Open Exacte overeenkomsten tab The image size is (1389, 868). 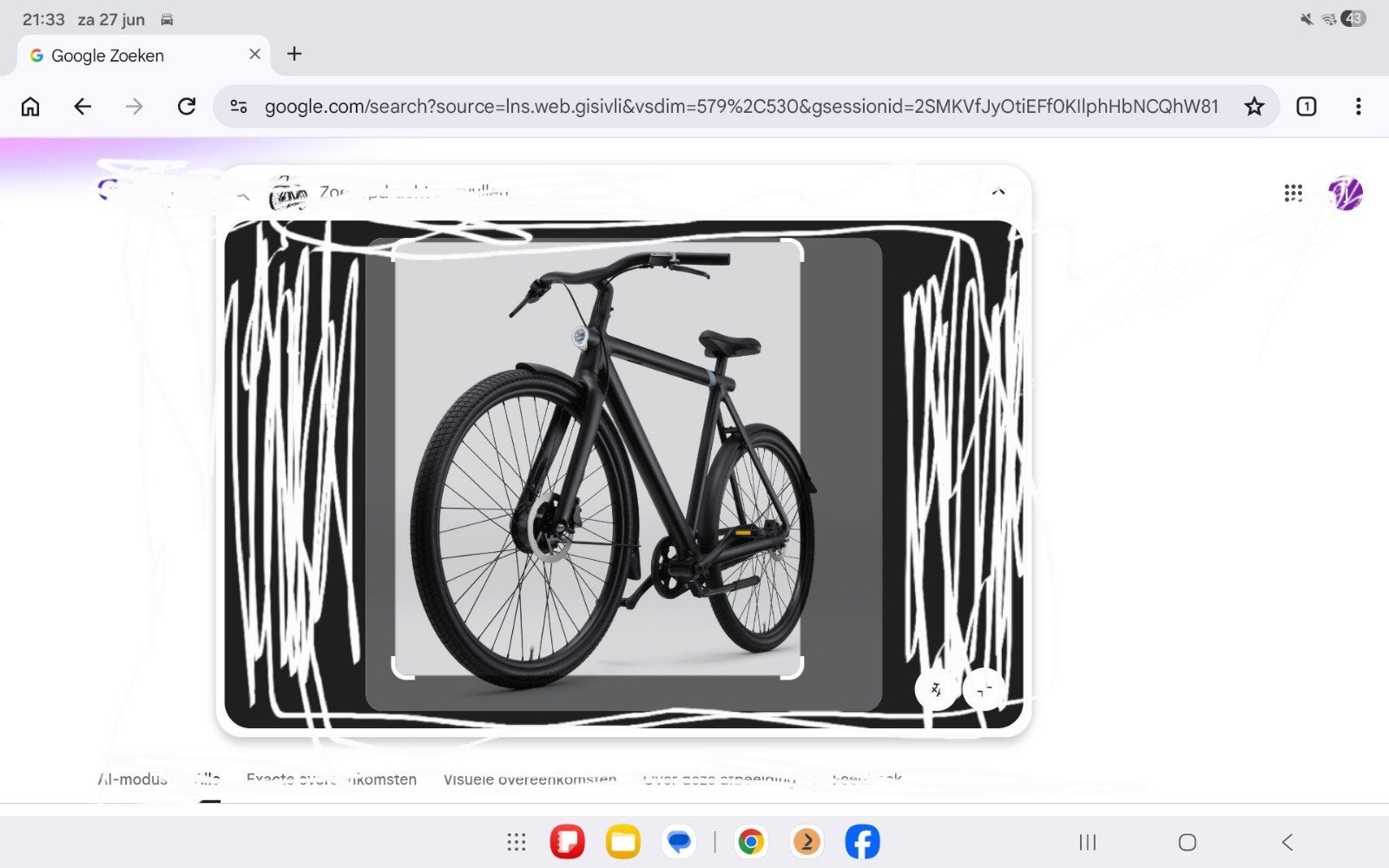point(332,779)
